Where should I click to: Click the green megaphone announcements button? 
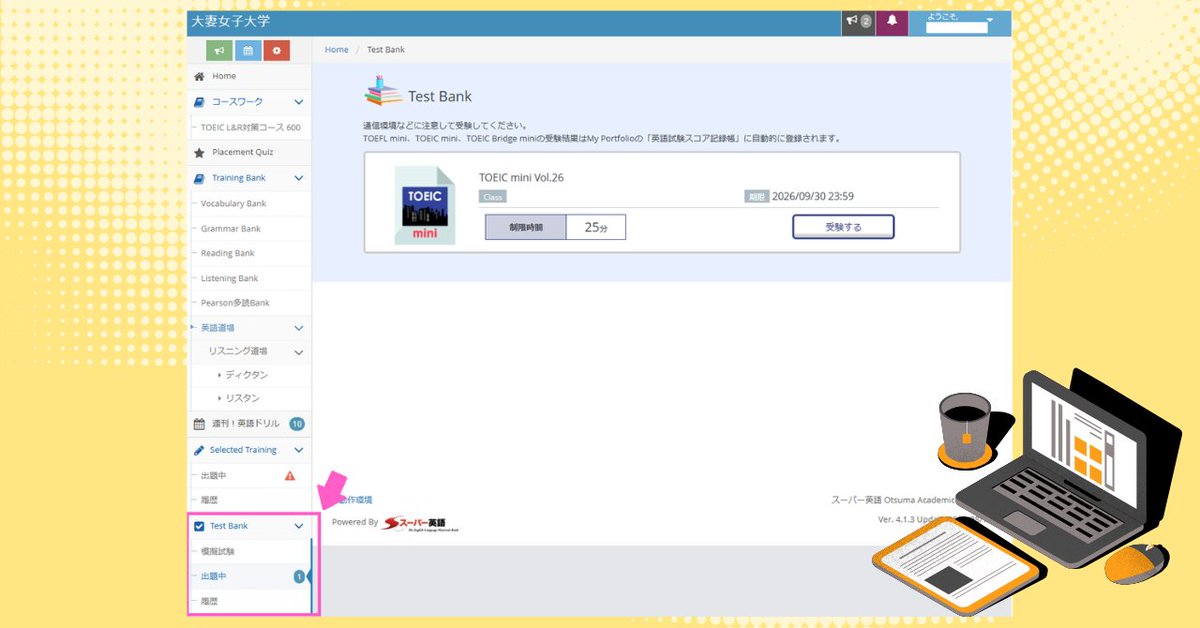[x=219, y=50]
